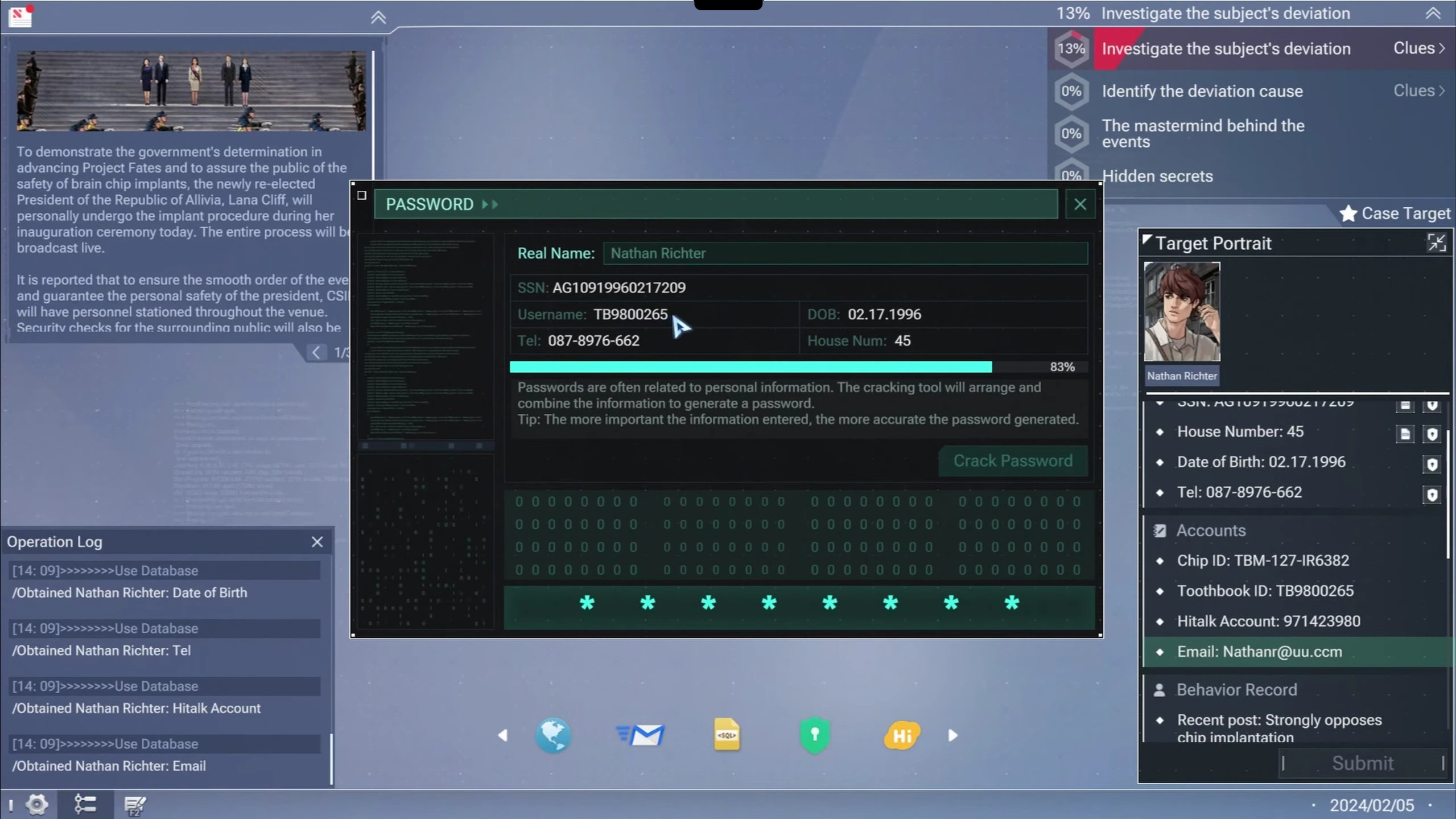The image size is (1456, 819).
Task: Open the Hi chat app icon
Action: pos(902,735)
